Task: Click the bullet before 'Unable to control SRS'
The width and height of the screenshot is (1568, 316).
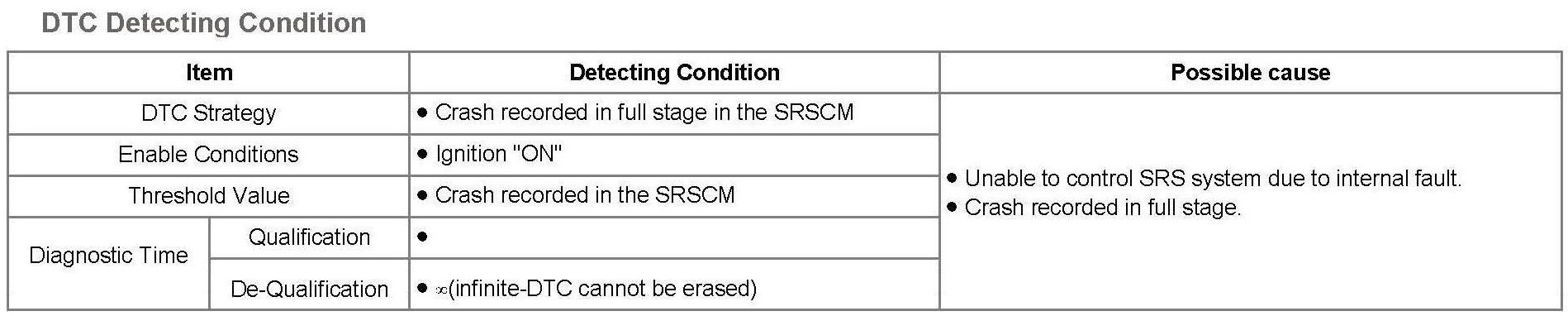Action: coord(953,179)
